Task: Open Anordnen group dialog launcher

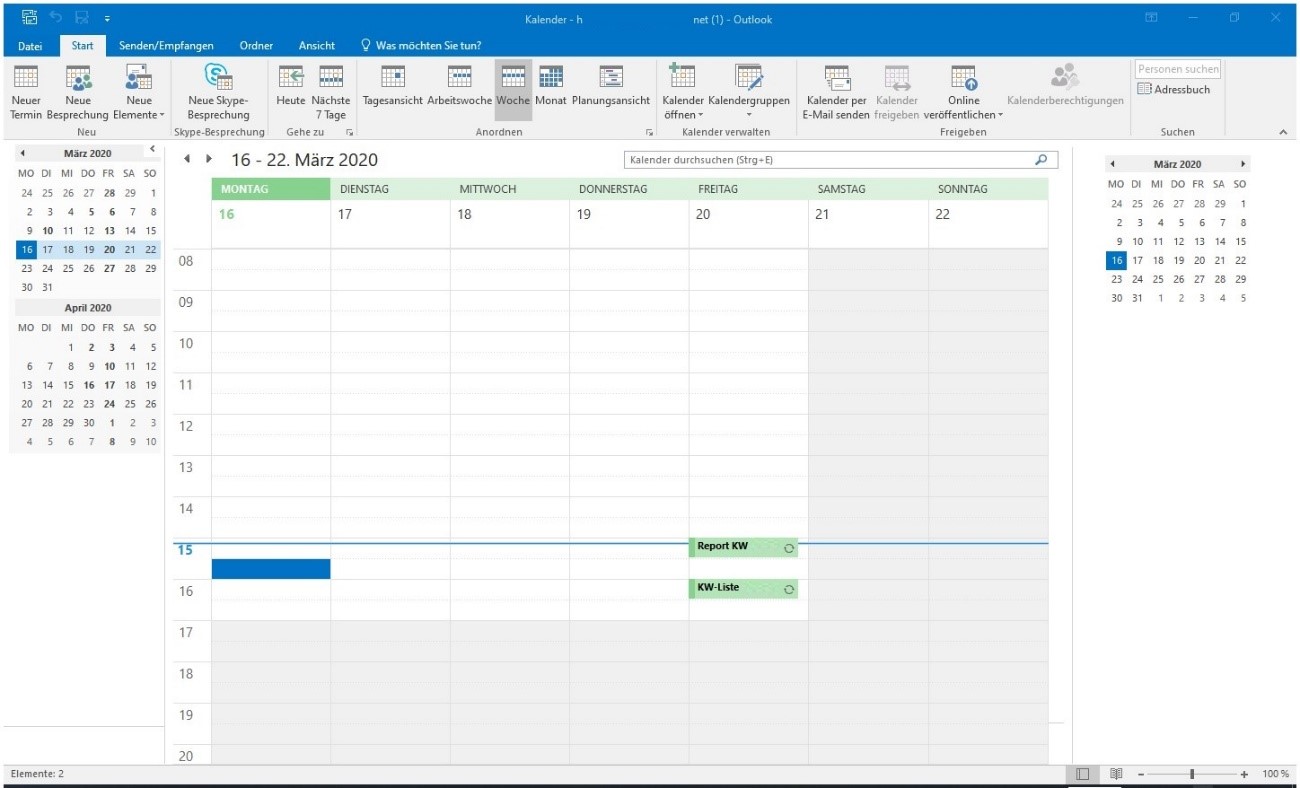Action: 649,132
